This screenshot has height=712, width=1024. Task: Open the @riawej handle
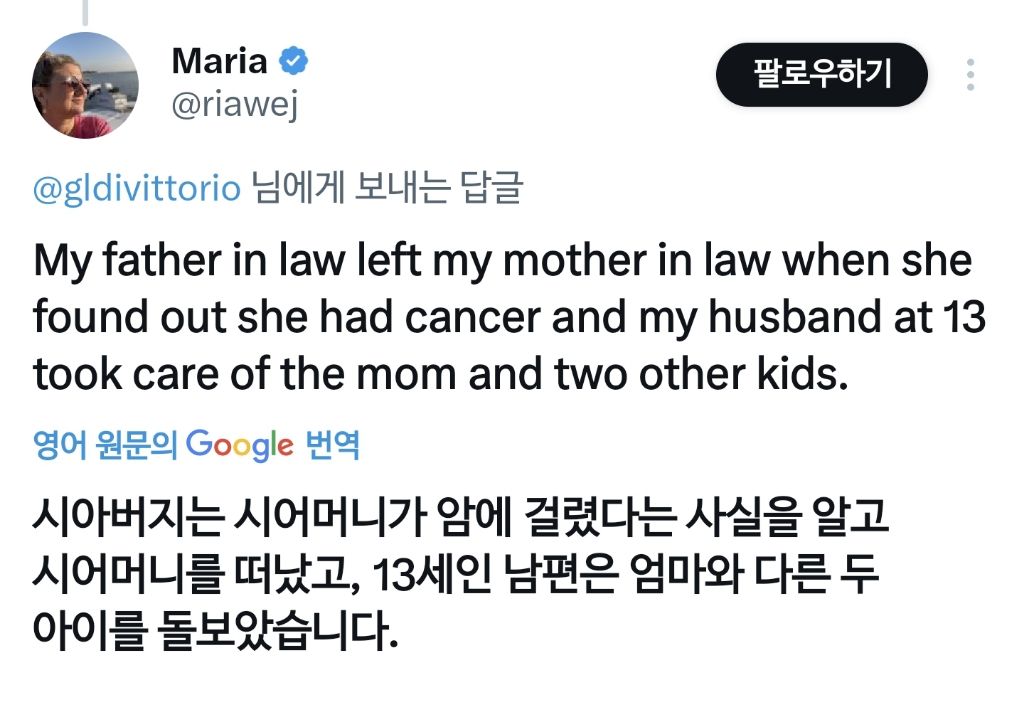click(x=234, y=104)
